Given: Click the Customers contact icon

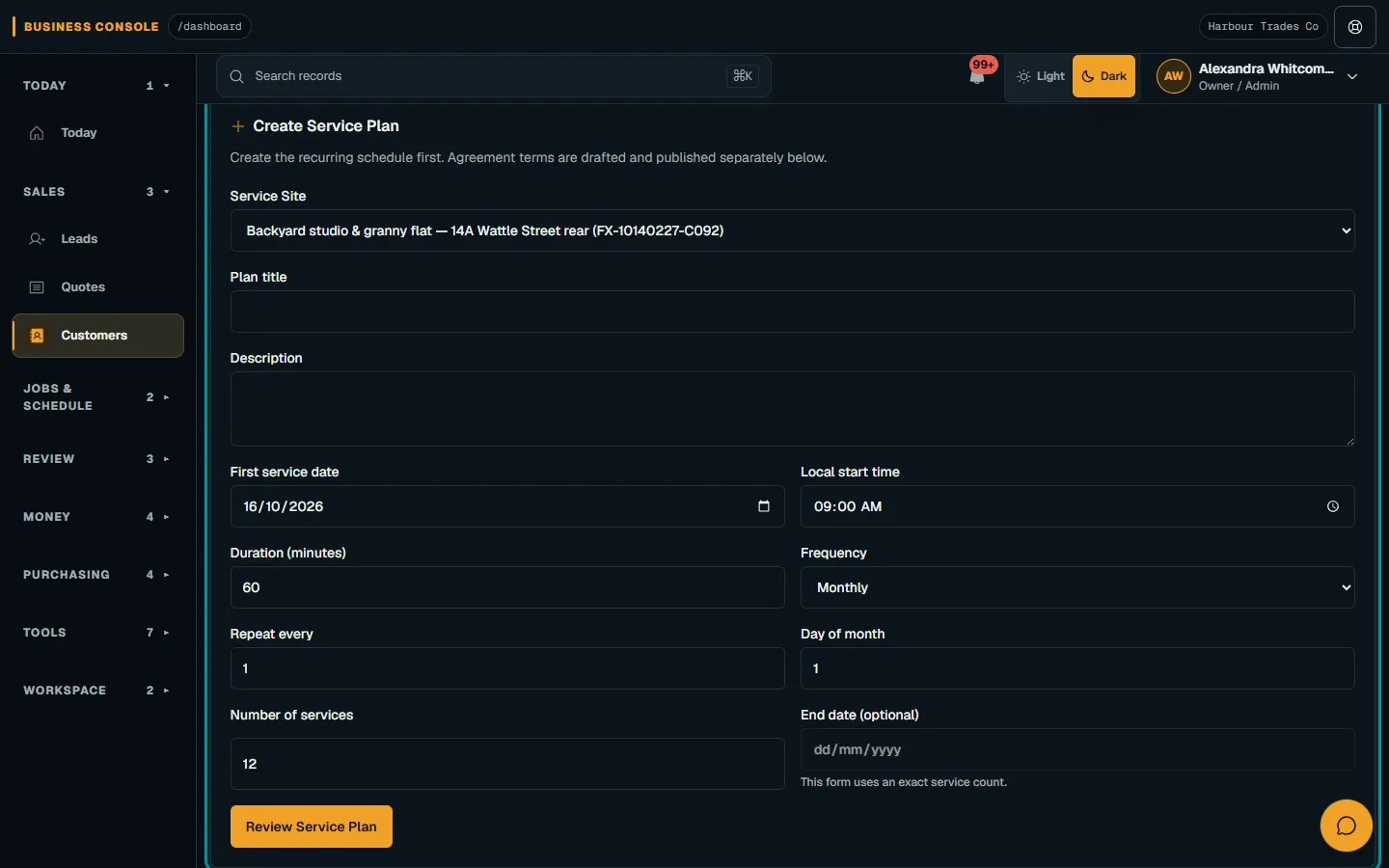Looking at the screenshot, I should 37,336.
